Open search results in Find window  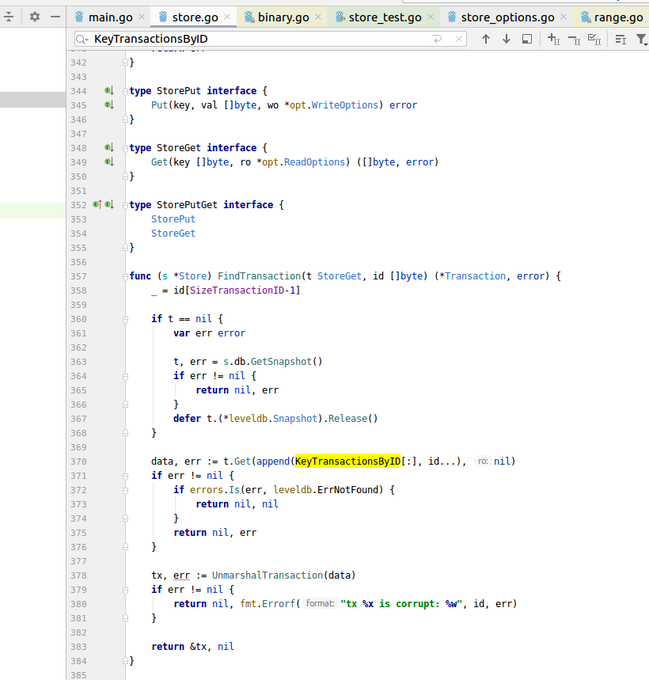[527, 39]
